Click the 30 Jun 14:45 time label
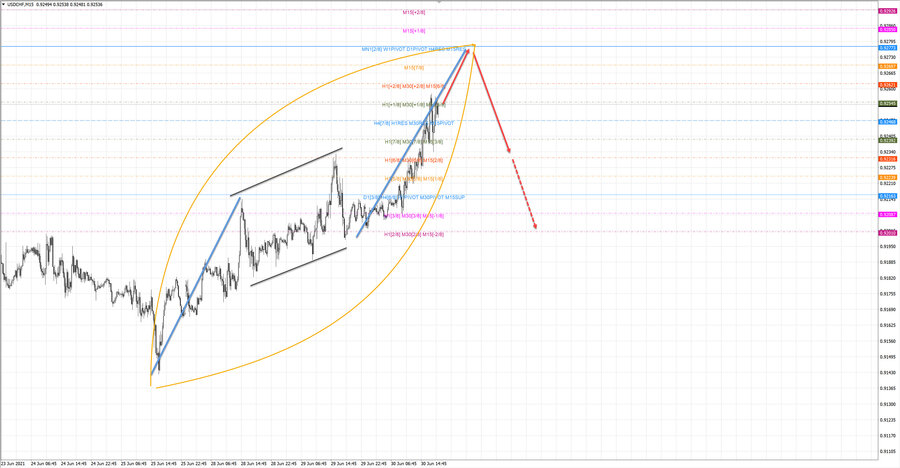This screenshot has height=468, width=900. [x=433, y=463]
